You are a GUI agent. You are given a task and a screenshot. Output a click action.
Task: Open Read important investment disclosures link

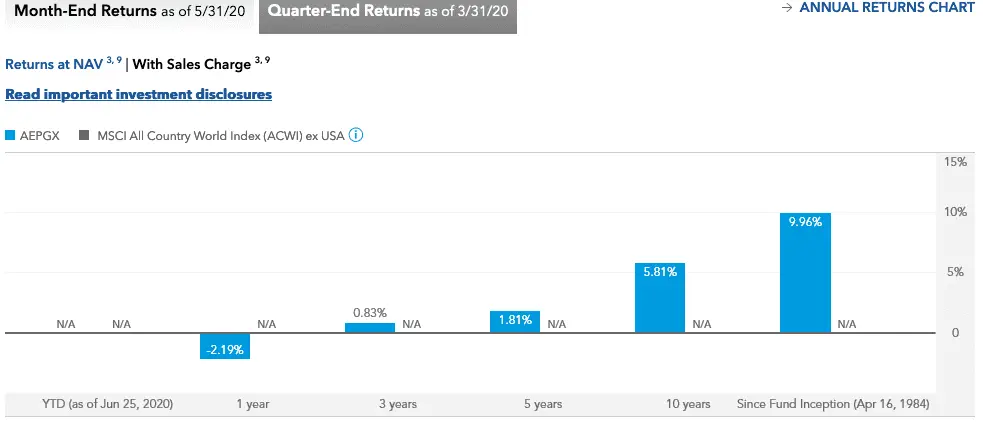(x=138, y=94)
